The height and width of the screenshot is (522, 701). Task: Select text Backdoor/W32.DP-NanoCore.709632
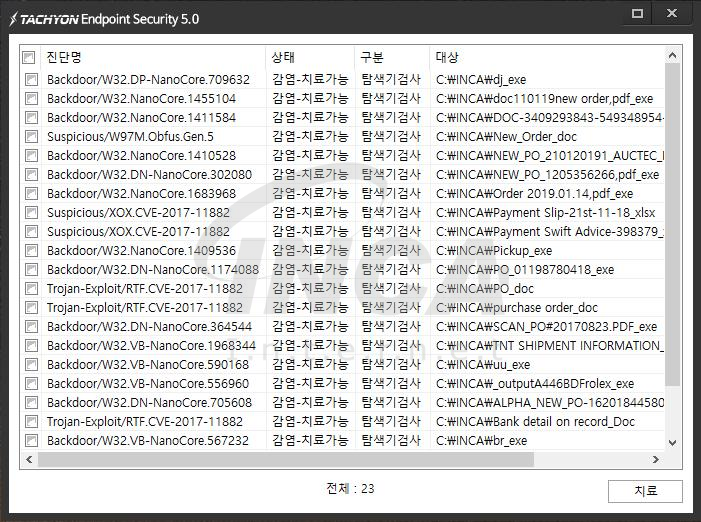[148, 80]
